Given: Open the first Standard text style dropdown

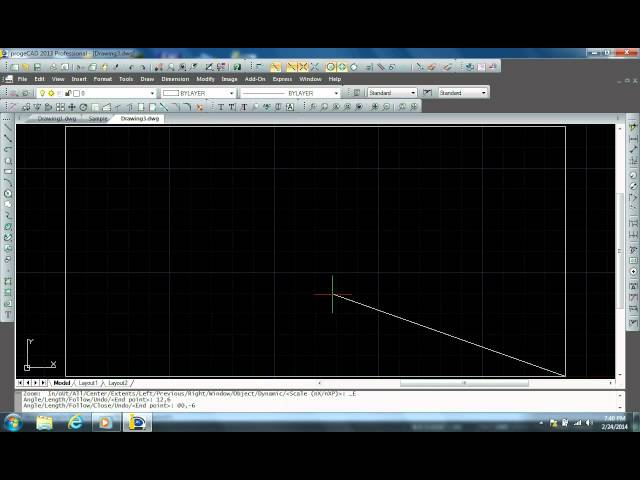Looking at the screenshot, I should pyautogui.click(x=413, y=93).
